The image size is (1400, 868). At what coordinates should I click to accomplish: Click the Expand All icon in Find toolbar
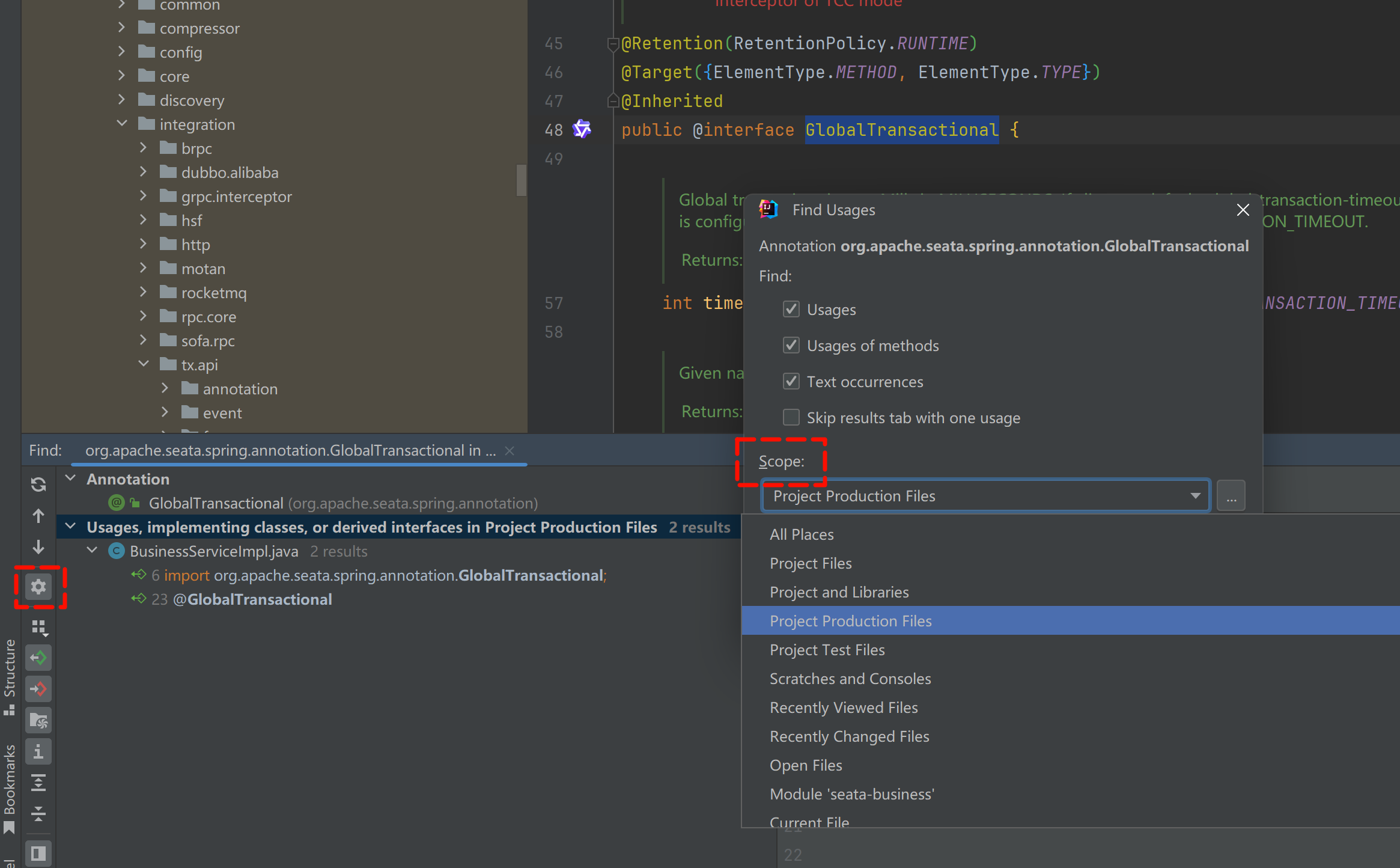click(x=38, y=783)
